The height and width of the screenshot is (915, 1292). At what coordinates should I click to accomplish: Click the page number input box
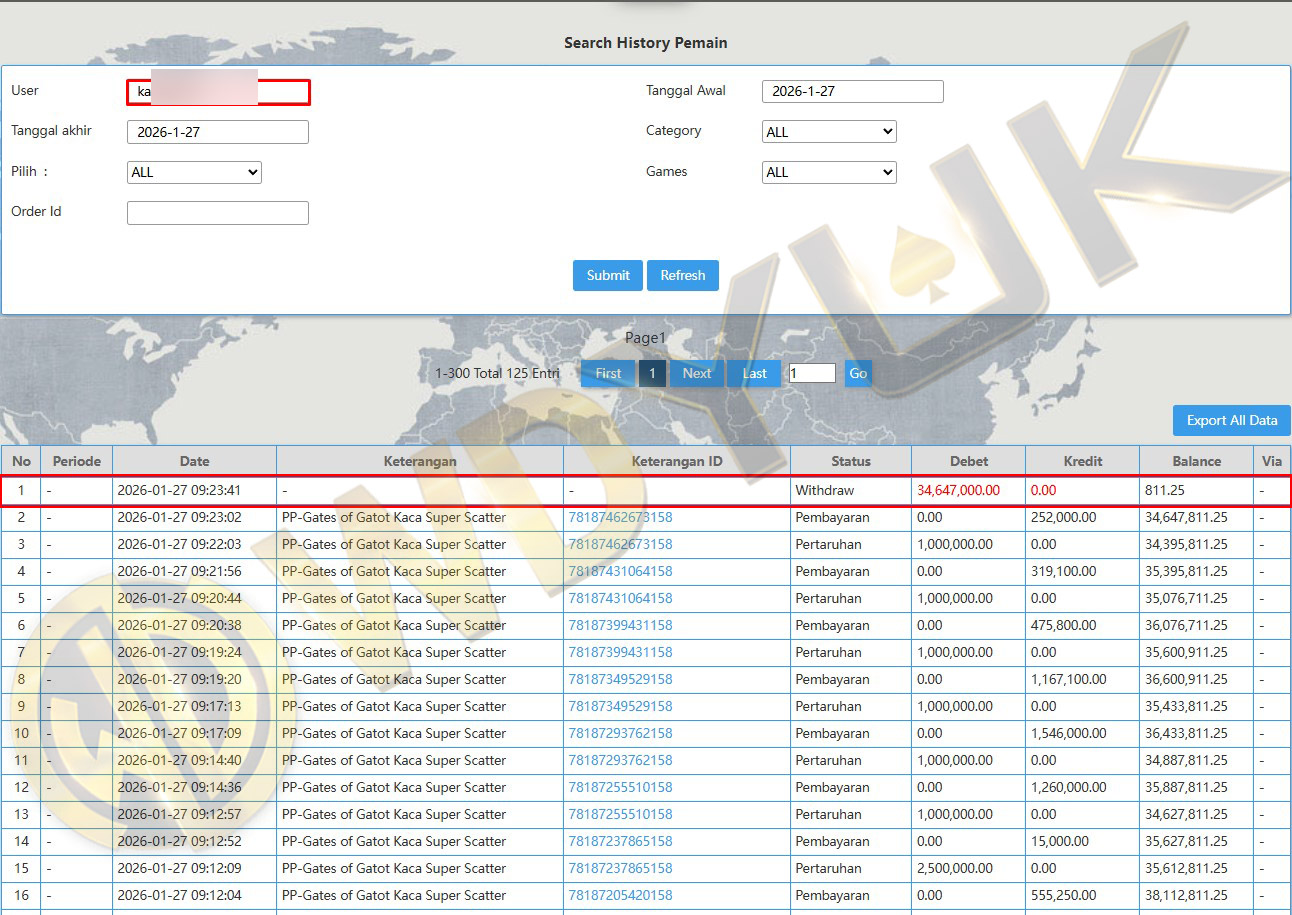pos(811,373)
